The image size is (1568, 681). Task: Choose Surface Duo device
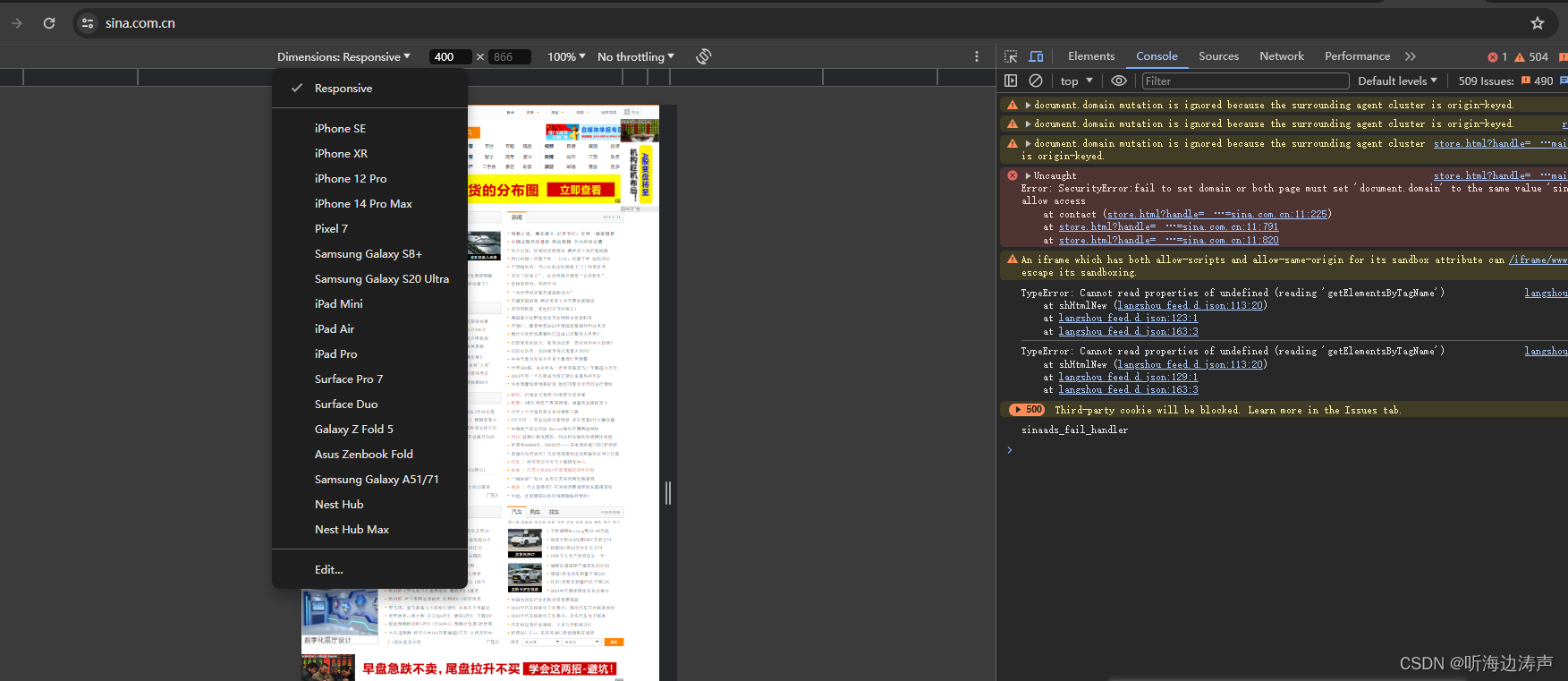click(x=369, y=404)
